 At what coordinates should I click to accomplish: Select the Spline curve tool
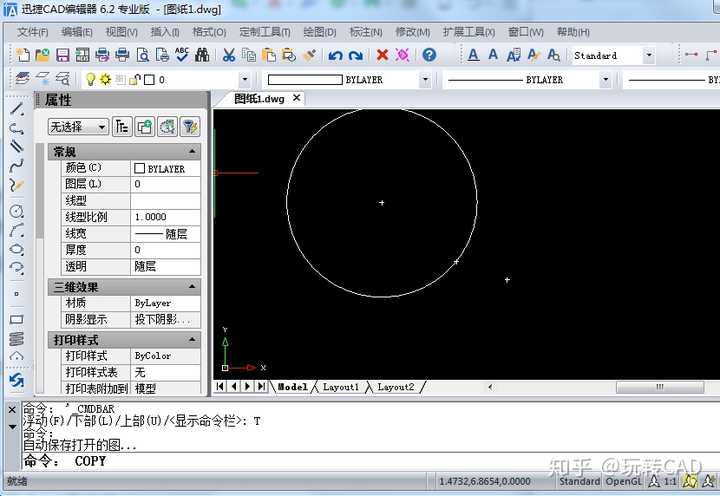[x=17, y=166]
